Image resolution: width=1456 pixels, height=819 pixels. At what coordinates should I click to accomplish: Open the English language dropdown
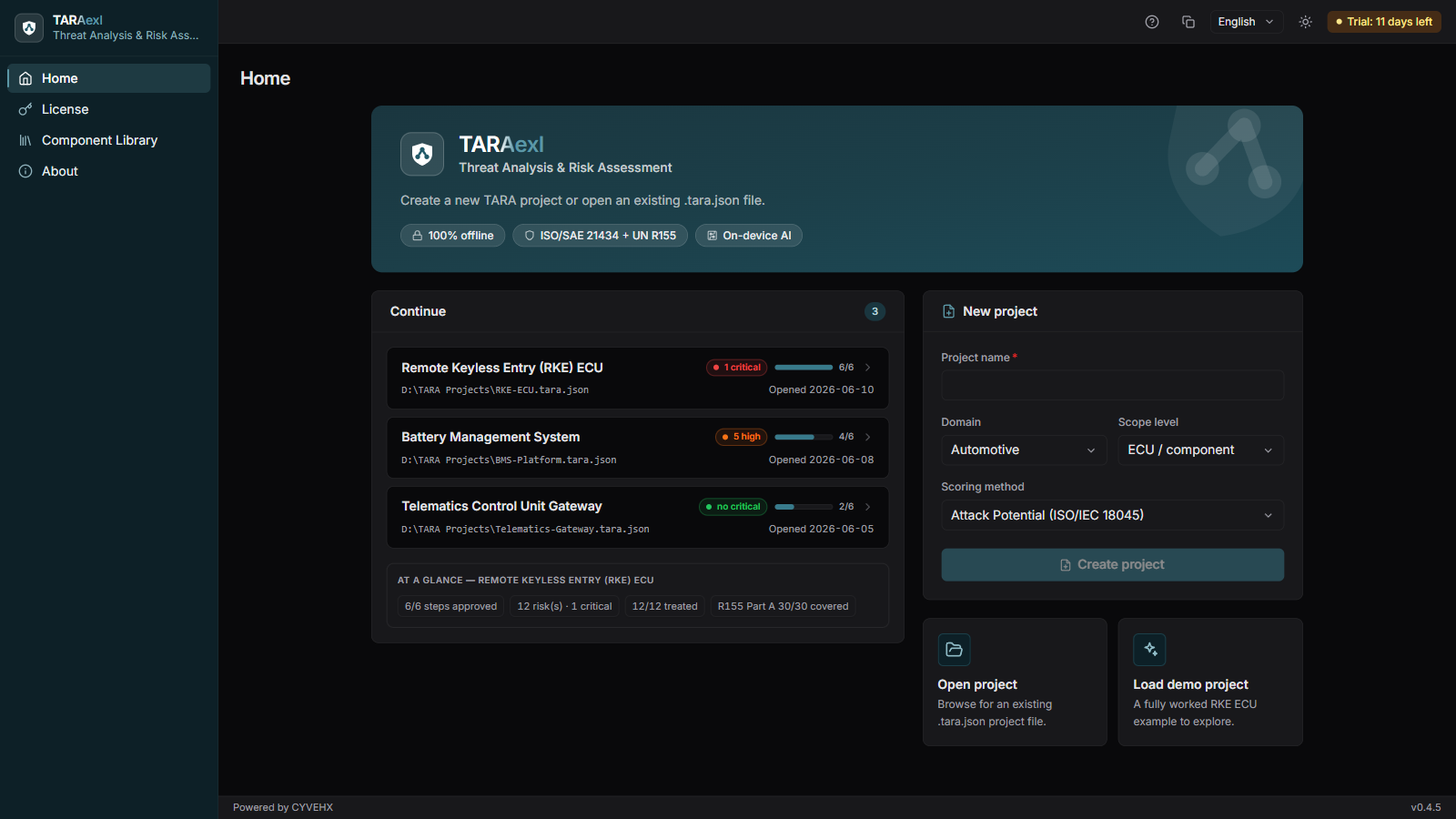[x=1247, y=22]
